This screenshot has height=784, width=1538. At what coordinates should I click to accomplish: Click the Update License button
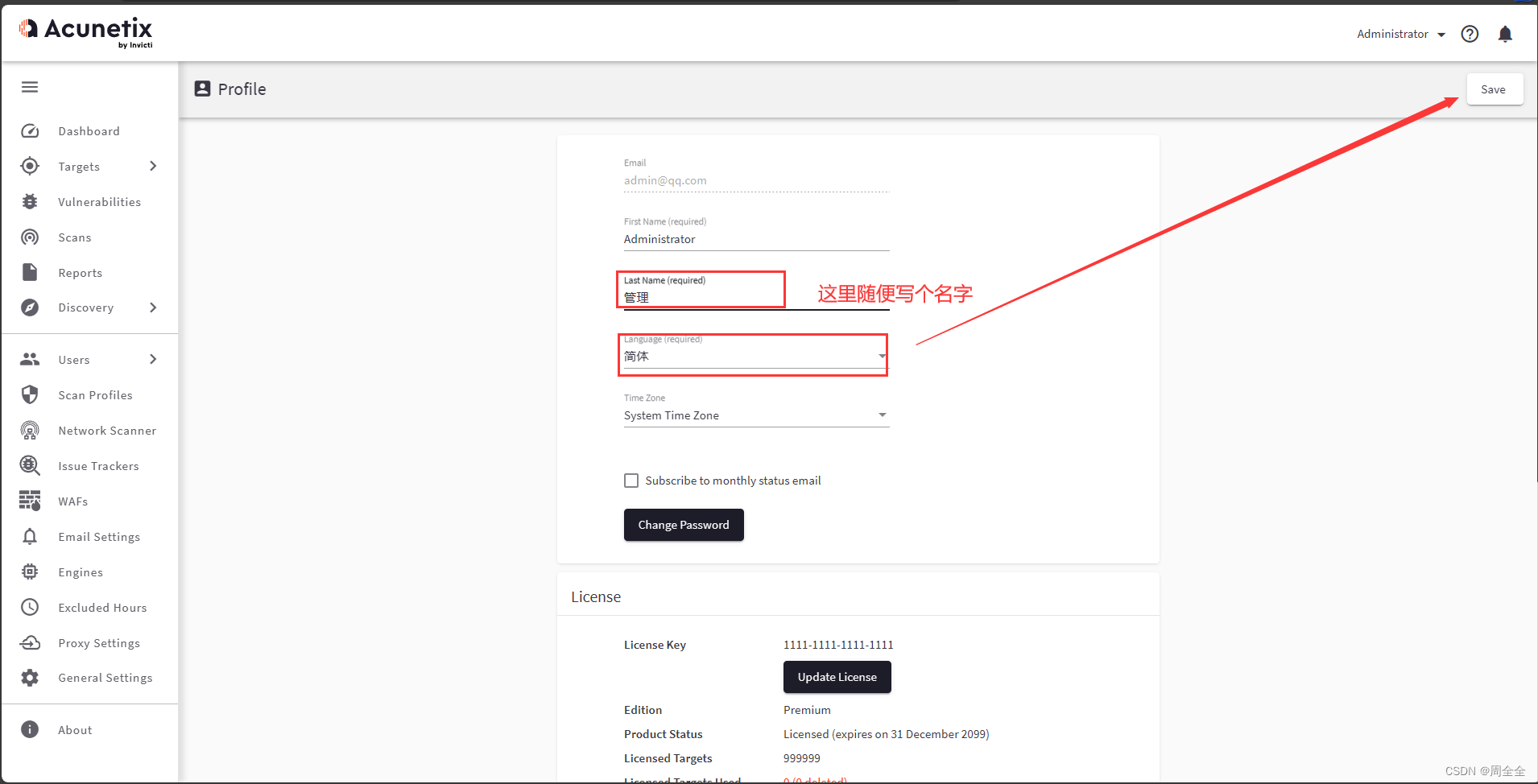[x=837, y=677]
